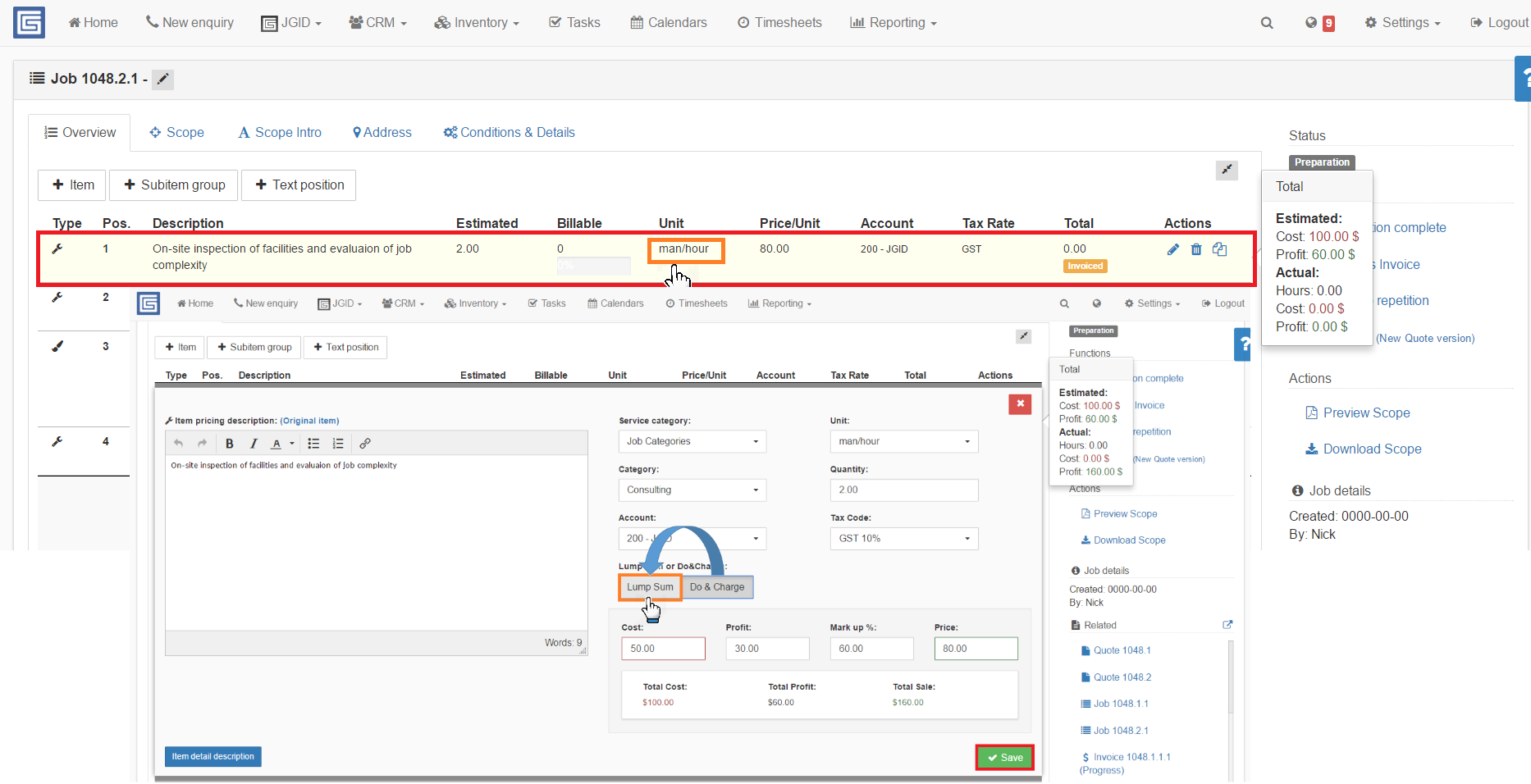Open CRM dropdown menu
Viewport: 1531px width, 784px height.
pos(377,23)
